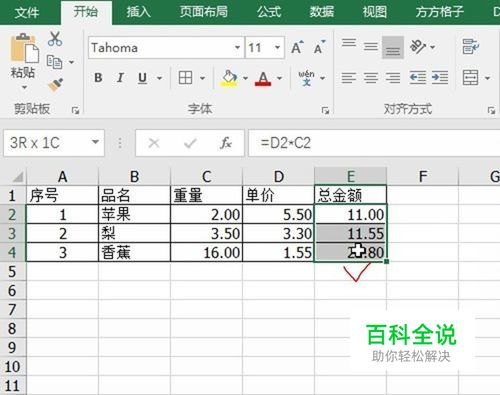Open the Tahoma font name dropdown

(237, 48)
